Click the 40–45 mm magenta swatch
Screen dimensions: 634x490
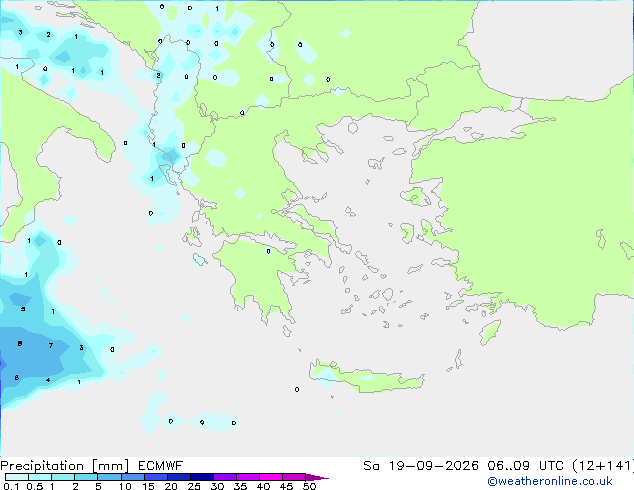tap(271, 477)
